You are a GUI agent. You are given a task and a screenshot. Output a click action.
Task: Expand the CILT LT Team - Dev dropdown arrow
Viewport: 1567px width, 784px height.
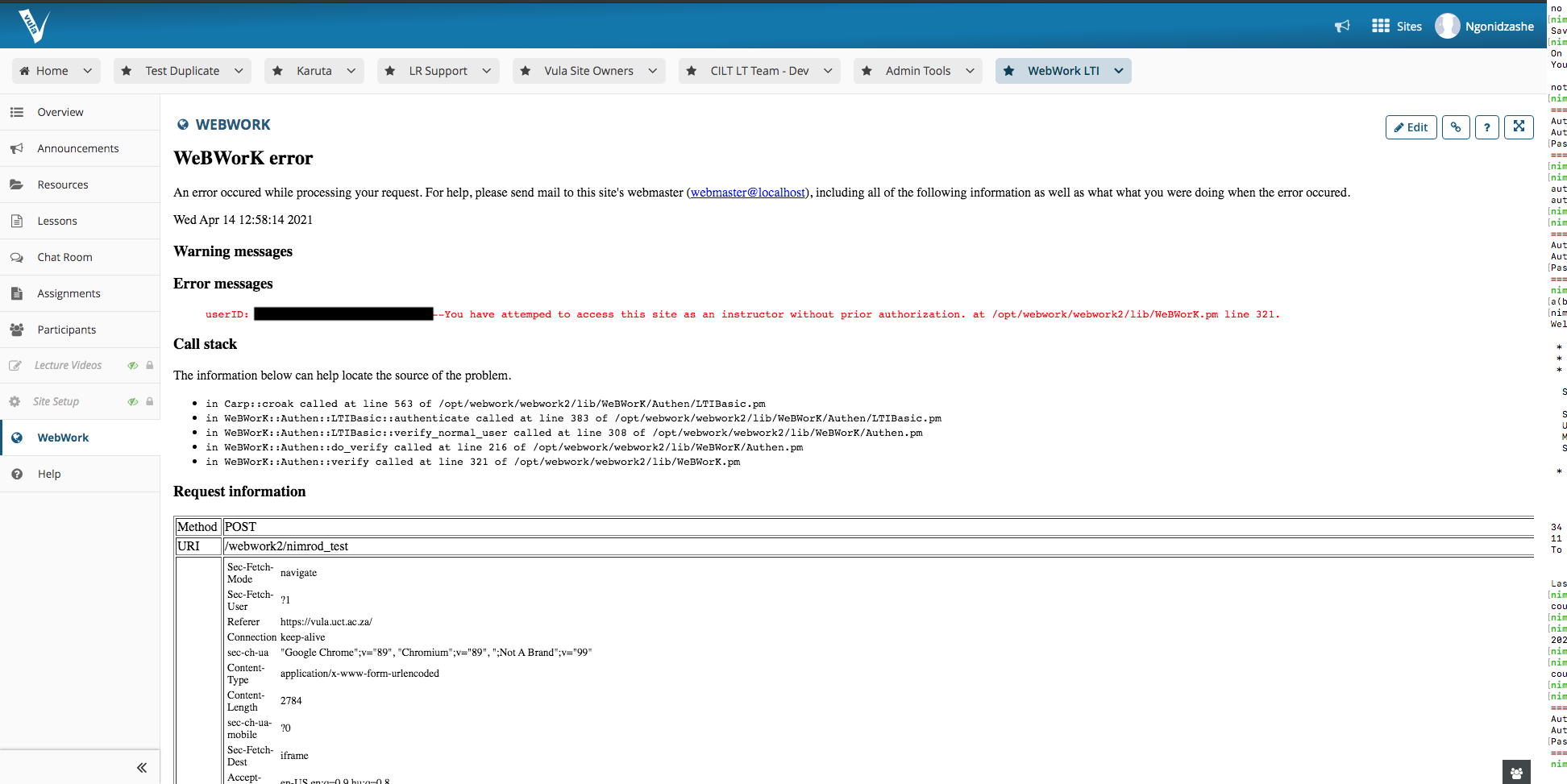click(828, 71)
